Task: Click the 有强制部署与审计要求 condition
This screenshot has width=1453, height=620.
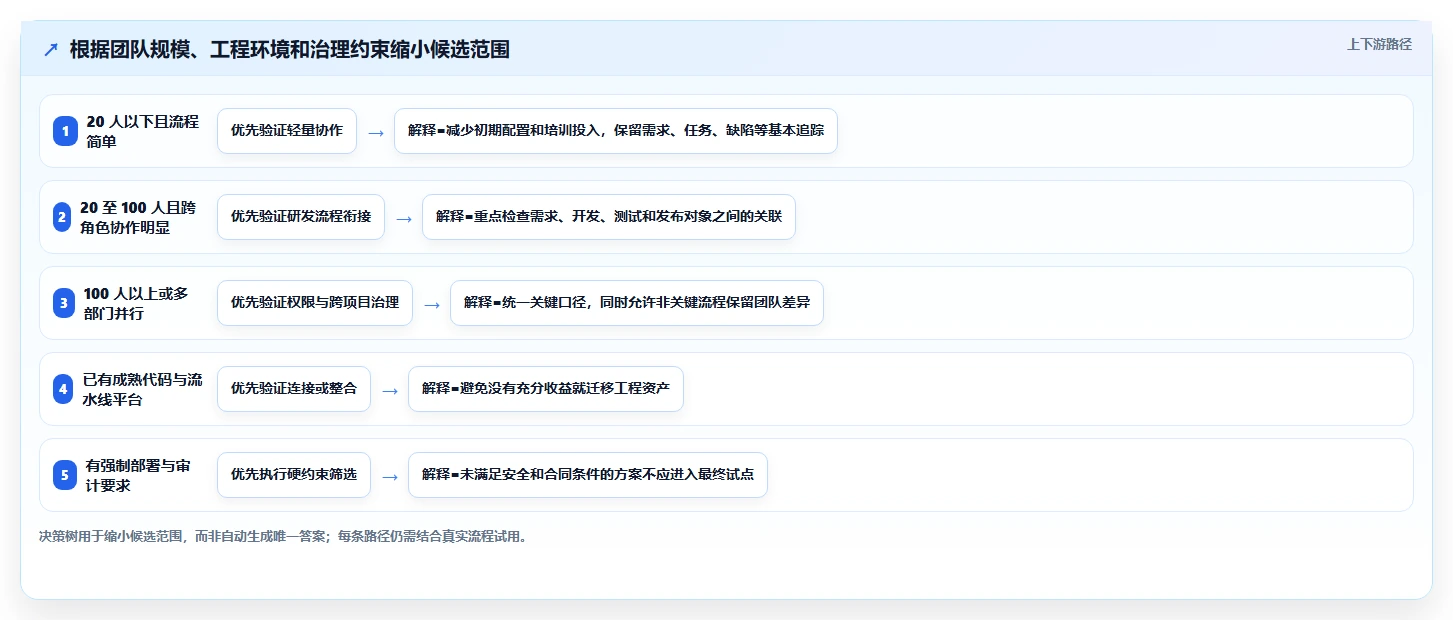Action: 138,475
